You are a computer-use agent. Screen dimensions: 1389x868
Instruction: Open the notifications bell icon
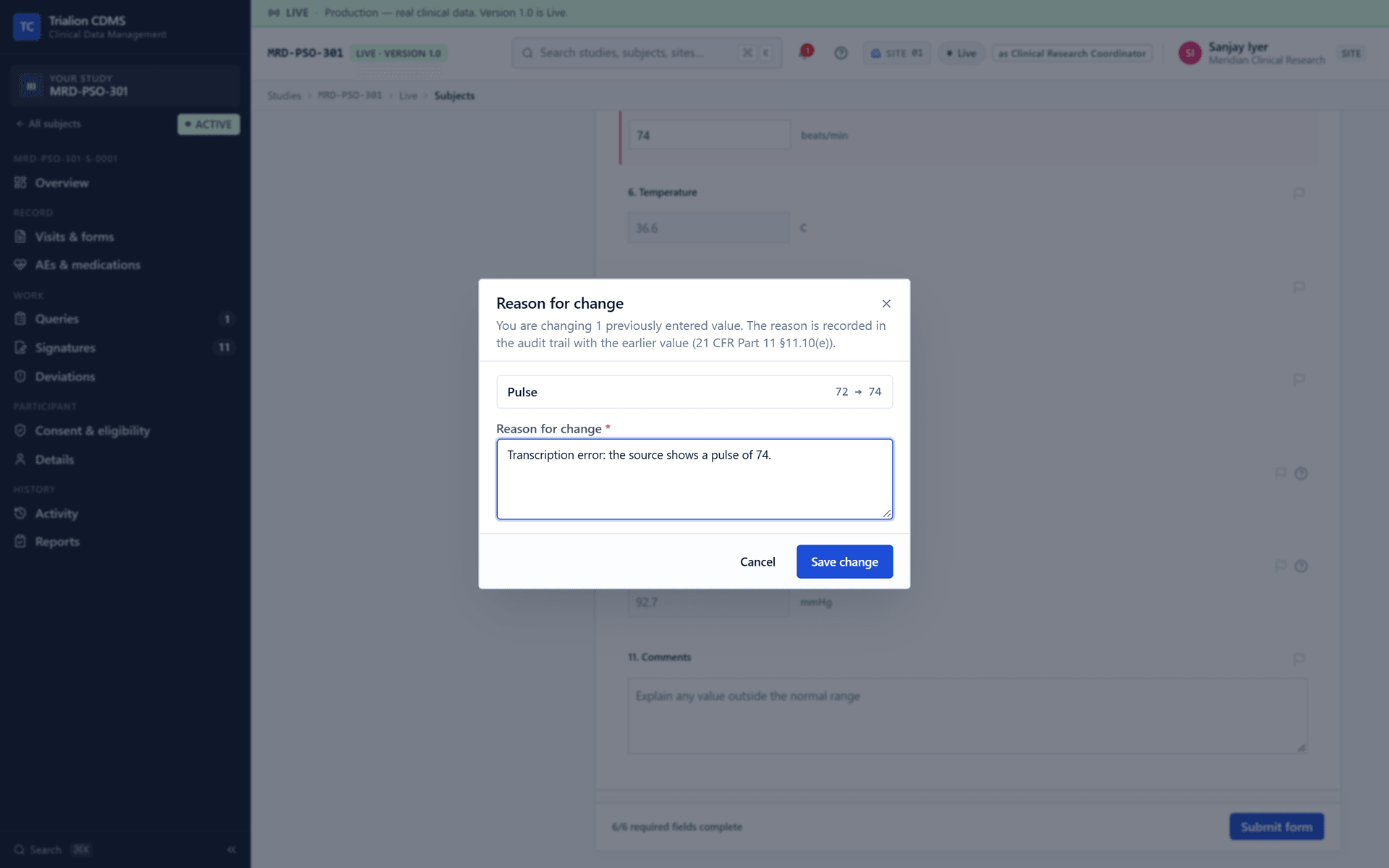click(x=805, y=52)
